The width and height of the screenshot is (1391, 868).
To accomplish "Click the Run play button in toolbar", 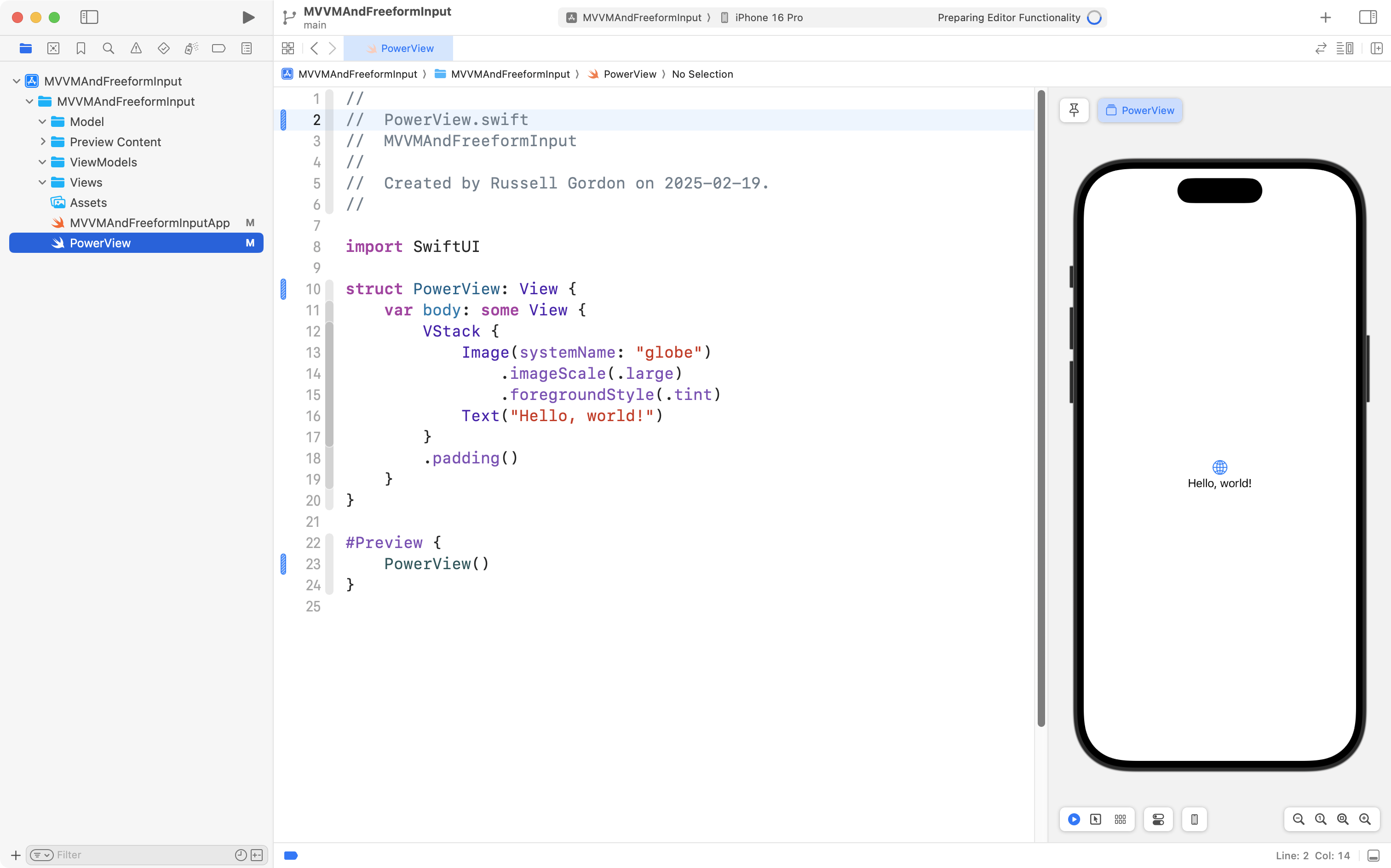I will point(248,17).
